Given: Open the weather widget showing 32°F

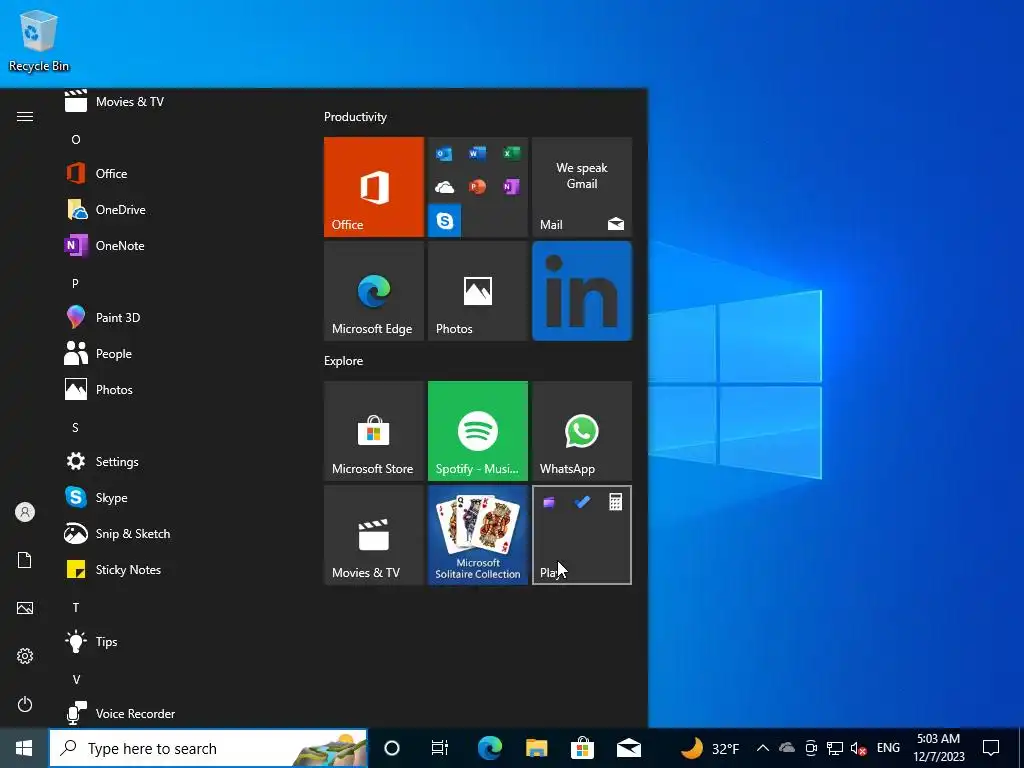Looking at the screenshot, I should pos(710,748).
